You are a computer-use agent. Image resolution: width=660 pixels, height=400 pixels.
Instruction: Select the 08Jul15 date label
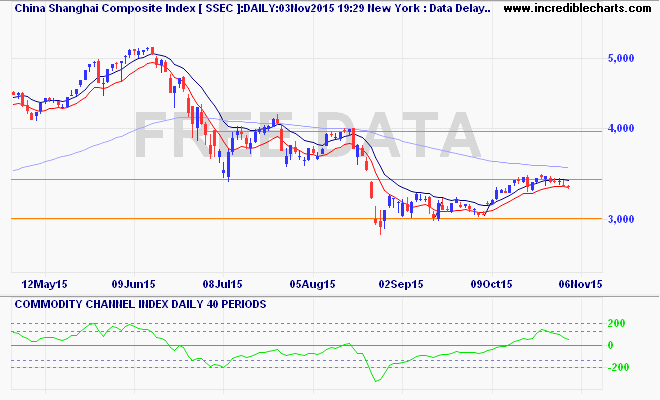coord(223,284)
